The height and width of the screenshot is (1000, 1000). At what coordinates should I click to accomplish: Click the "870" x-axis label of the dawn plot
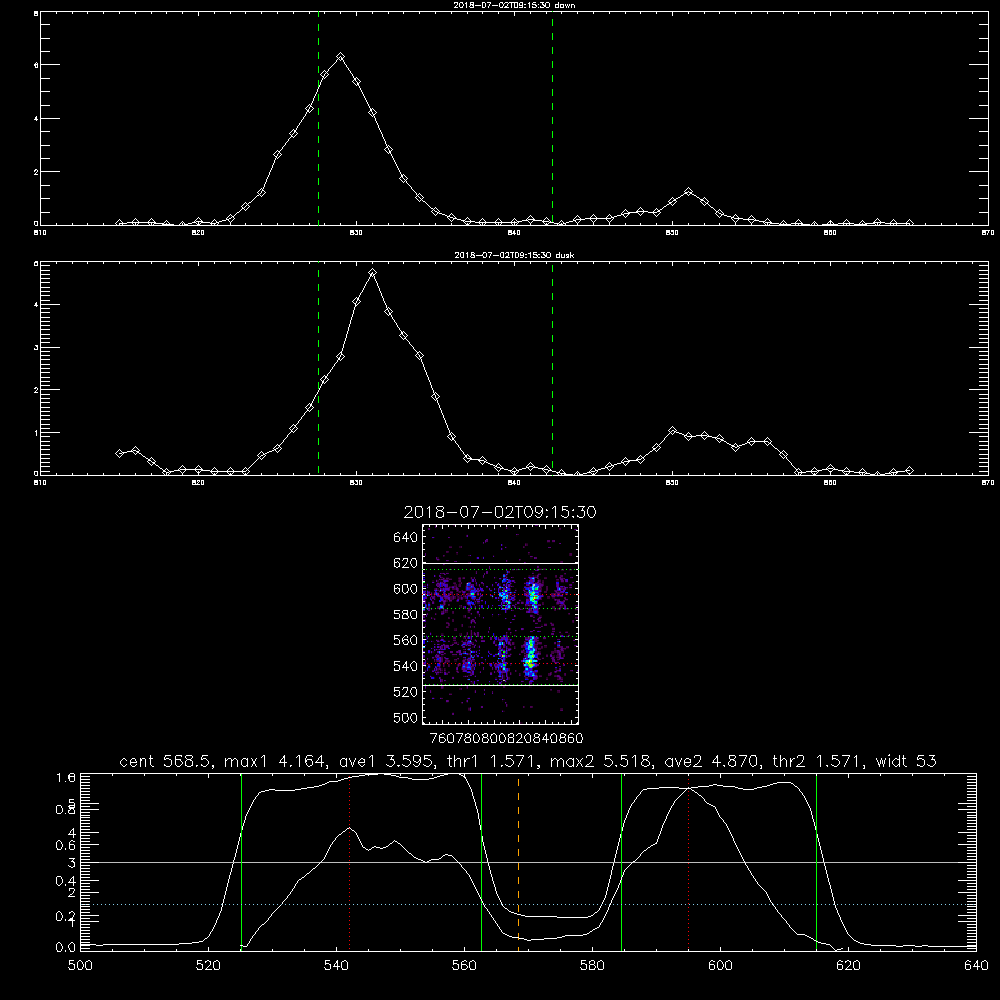(988, 233)
